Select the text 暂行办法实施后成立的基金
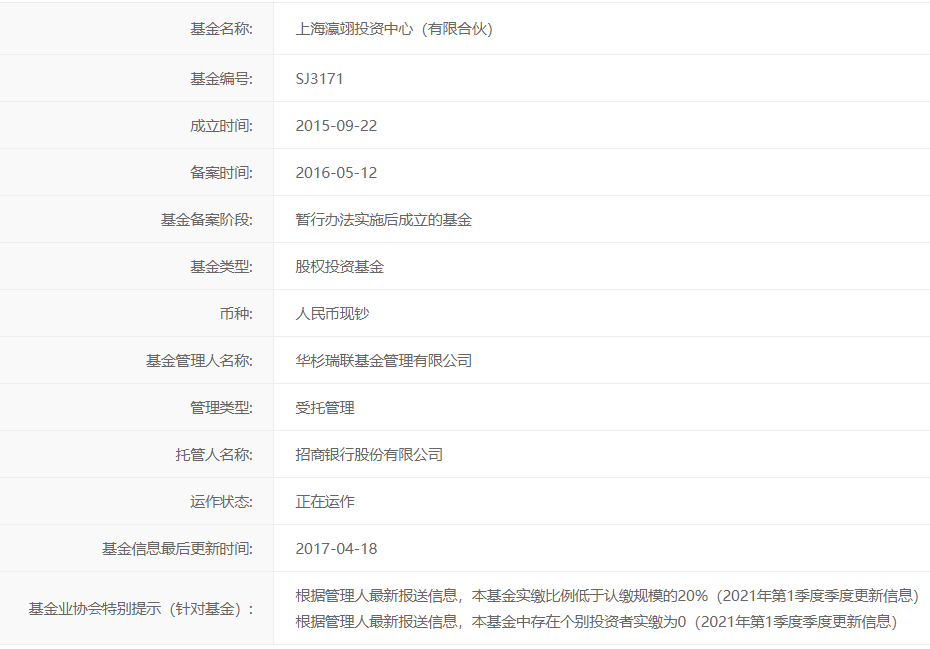The image size is (930, 649). click(x=384, y=220)
